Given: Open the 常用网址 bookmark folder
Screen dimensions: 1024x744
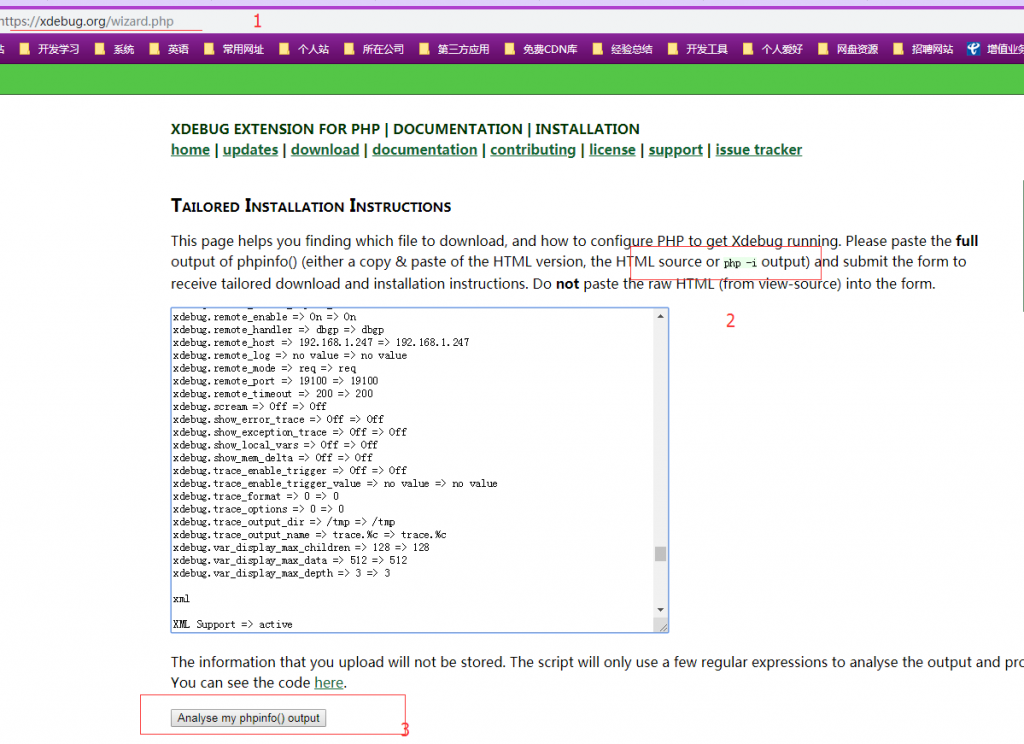Looking at the screenshot, I should click(x=234, y=49).
